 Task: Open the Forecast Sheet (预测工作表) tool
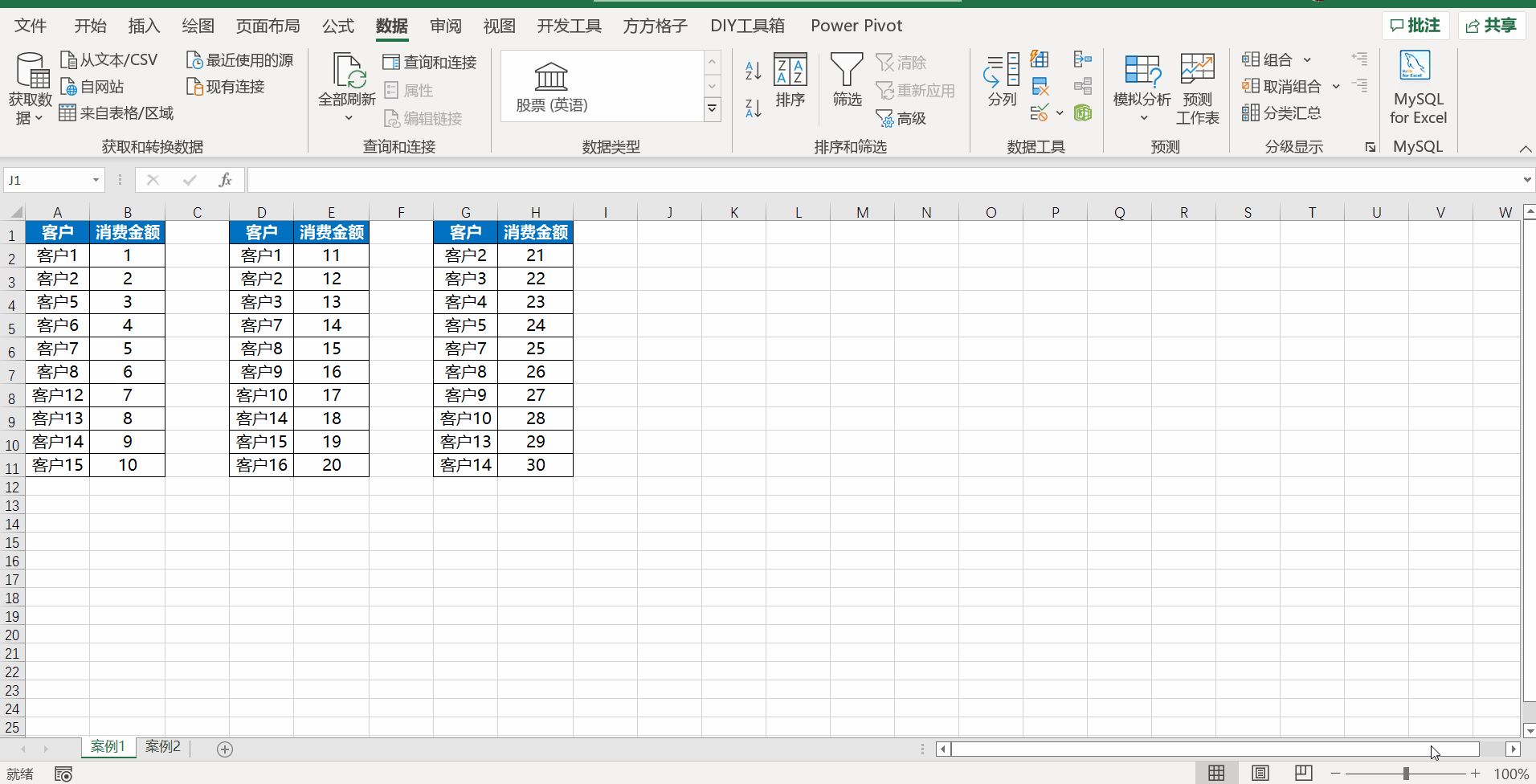tap(1197, 88)
